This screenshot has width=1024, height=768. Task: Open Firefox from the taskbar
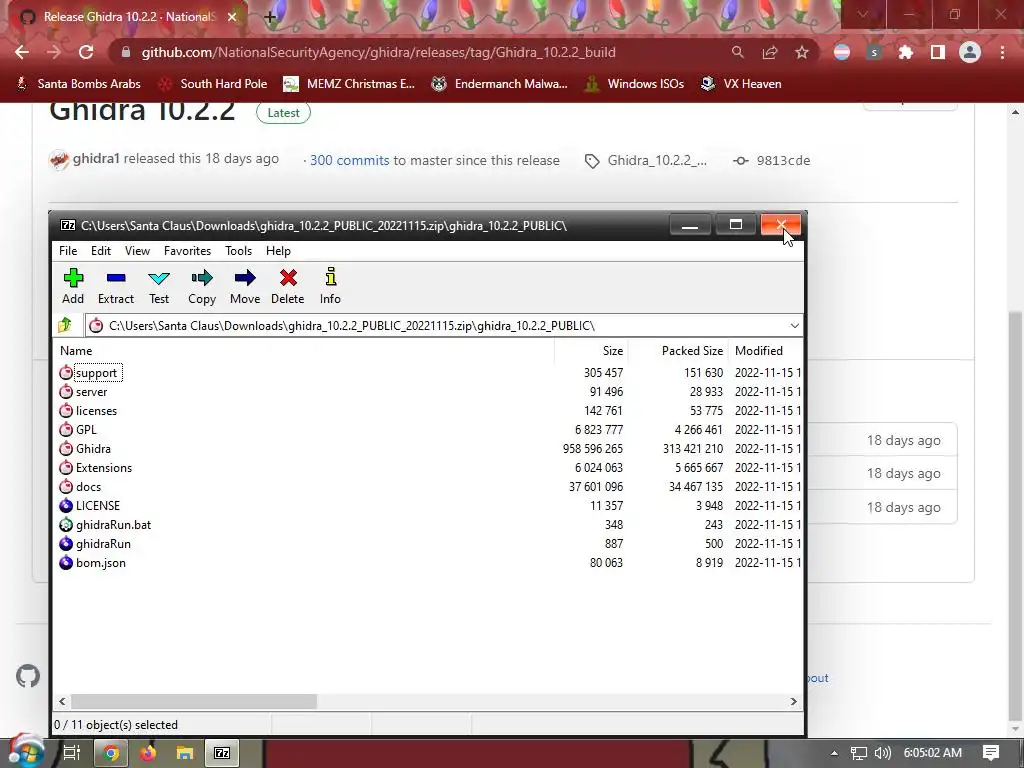[148, 753]
